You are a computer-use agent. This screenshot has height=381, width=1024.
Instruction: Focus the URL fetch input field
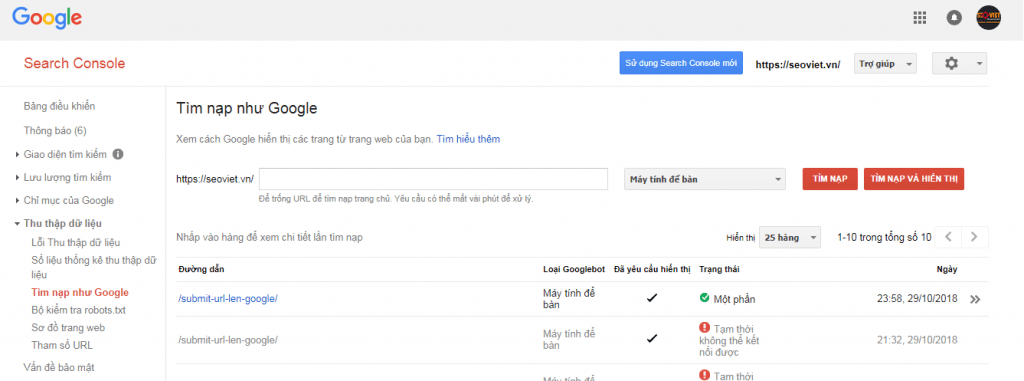pos(434,179)
